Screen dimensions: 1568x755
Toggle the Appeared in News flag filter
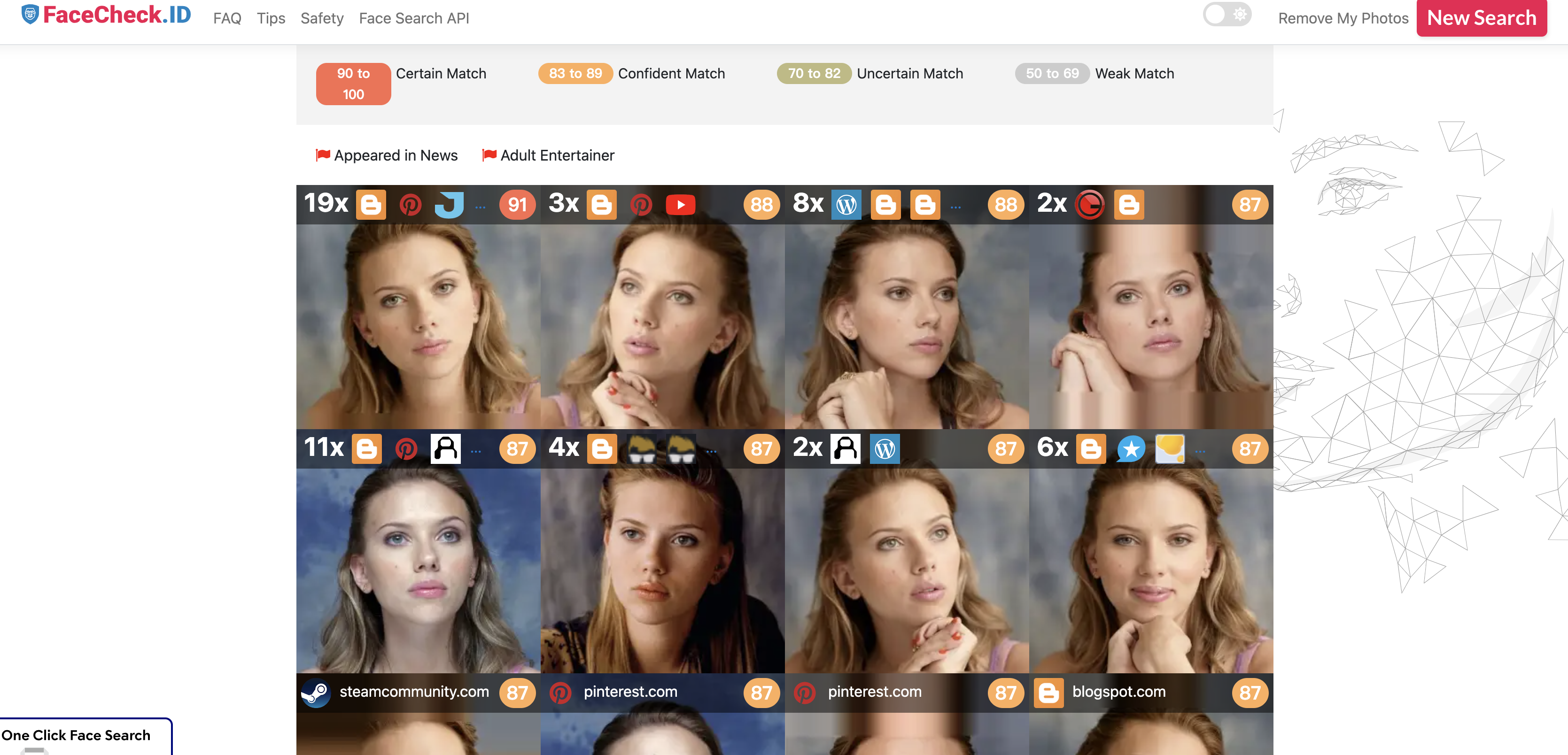(x=387, y=155)
